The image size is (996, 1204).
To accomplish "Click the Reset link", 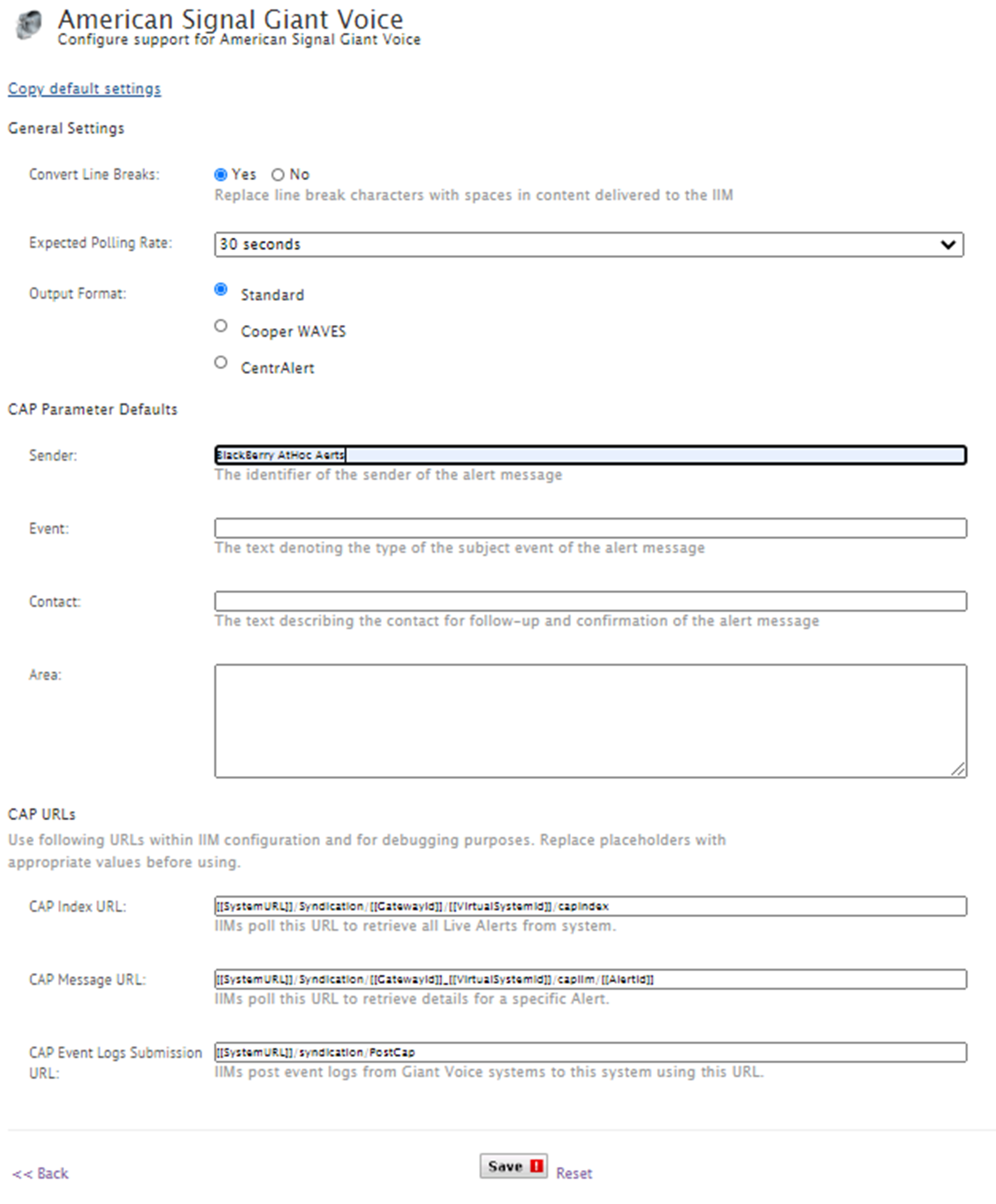I will 574,1173.
